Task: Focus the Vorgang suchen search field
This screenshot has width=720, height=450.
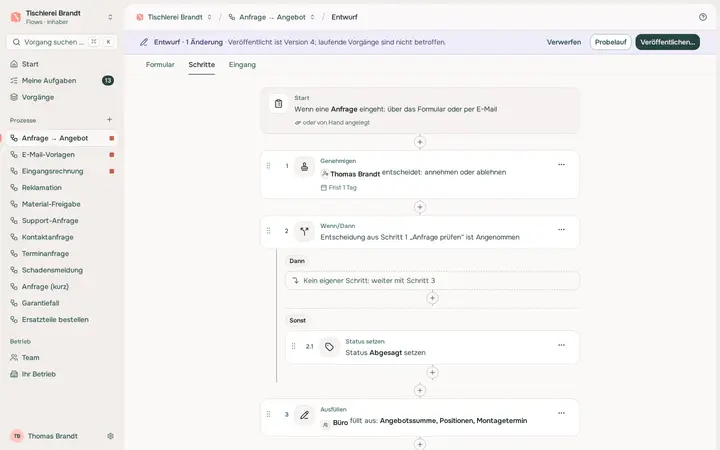Action: click(62, 42)
